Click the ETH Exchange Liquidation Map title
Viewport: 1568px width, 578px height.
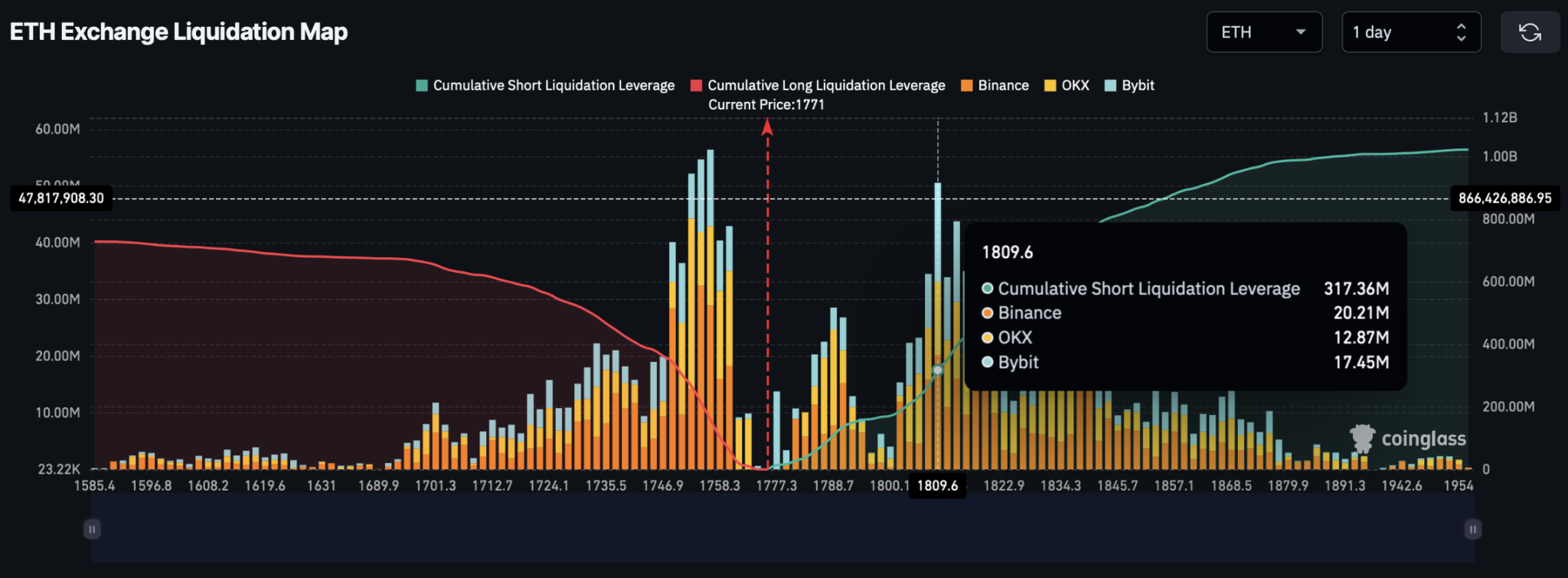coord(178,32)
